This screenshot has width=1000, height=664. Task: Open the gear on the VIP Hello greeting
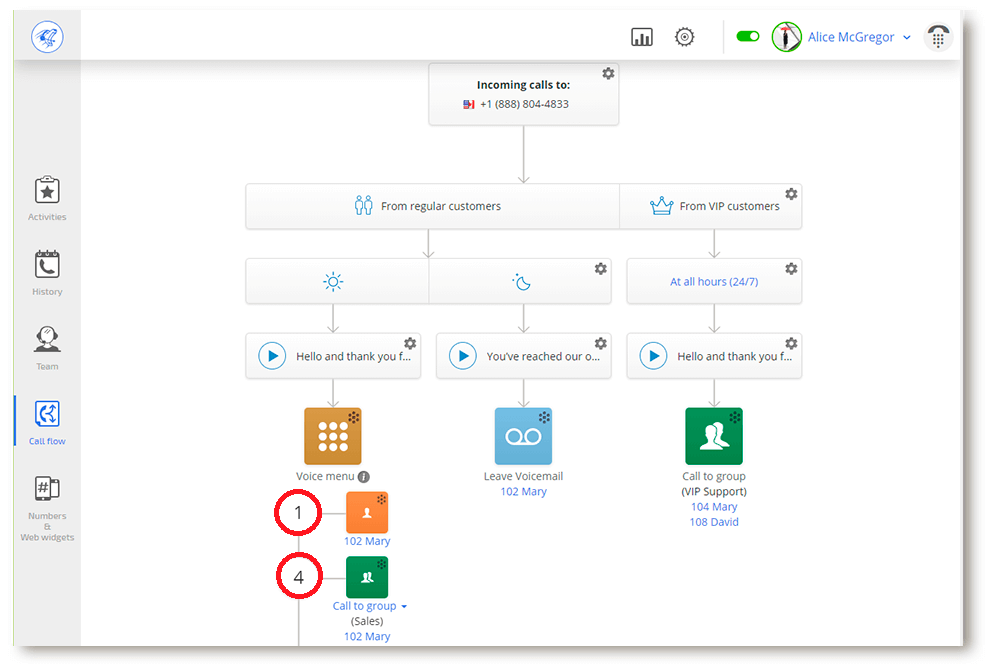coord(791,343)
